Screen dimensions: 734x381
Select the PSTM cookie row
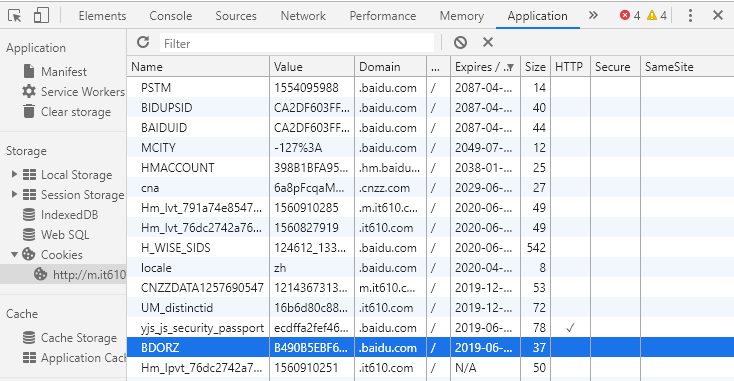[430, 88]
